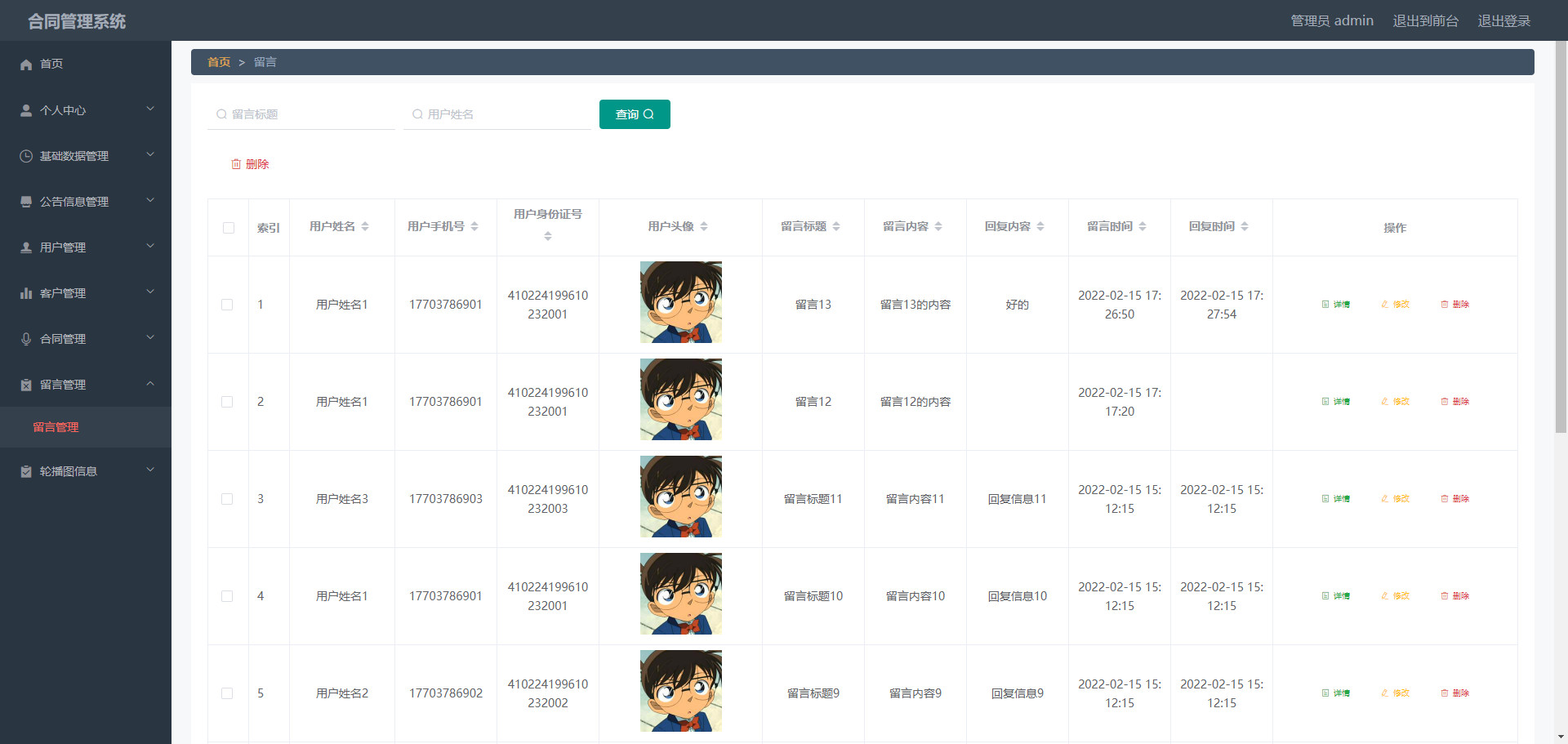The width and height of the screenshot is (1568, 744).
Task: Sort by 留言时间 column arrows
Action: coord(1143,226)
